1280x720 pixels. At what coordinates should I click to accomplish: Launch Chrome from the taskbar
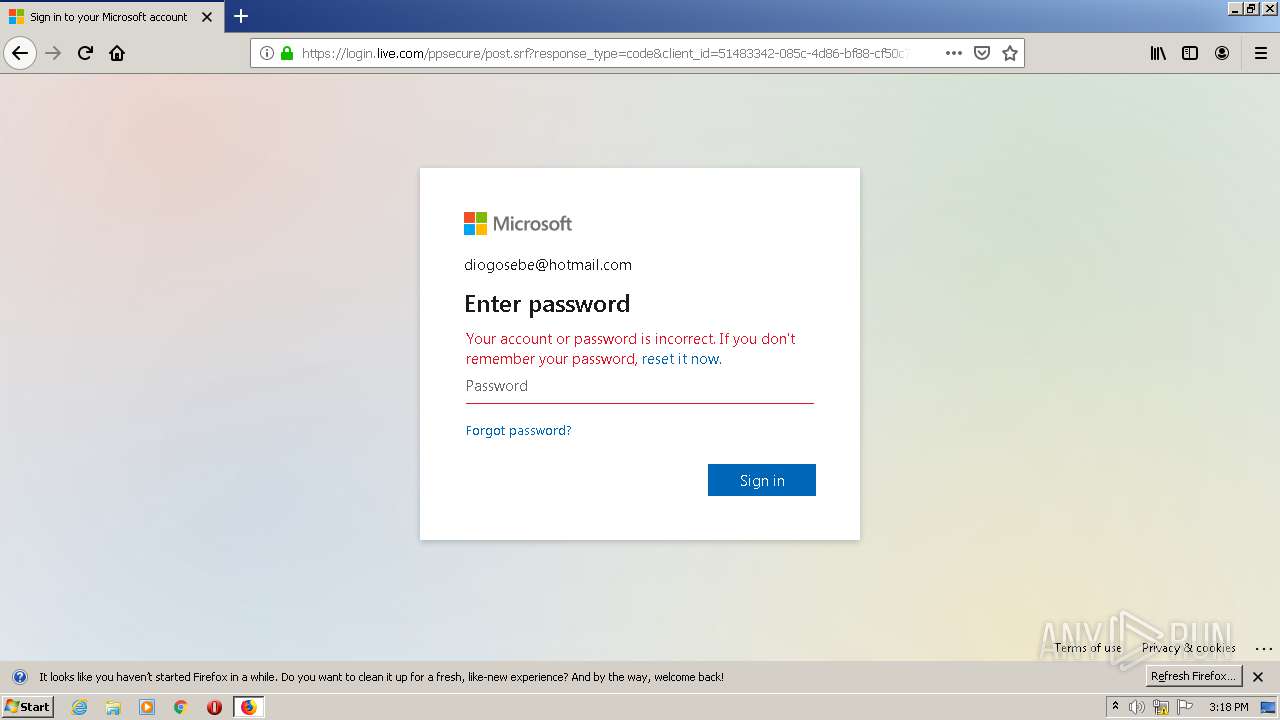(x=181, y=707)
